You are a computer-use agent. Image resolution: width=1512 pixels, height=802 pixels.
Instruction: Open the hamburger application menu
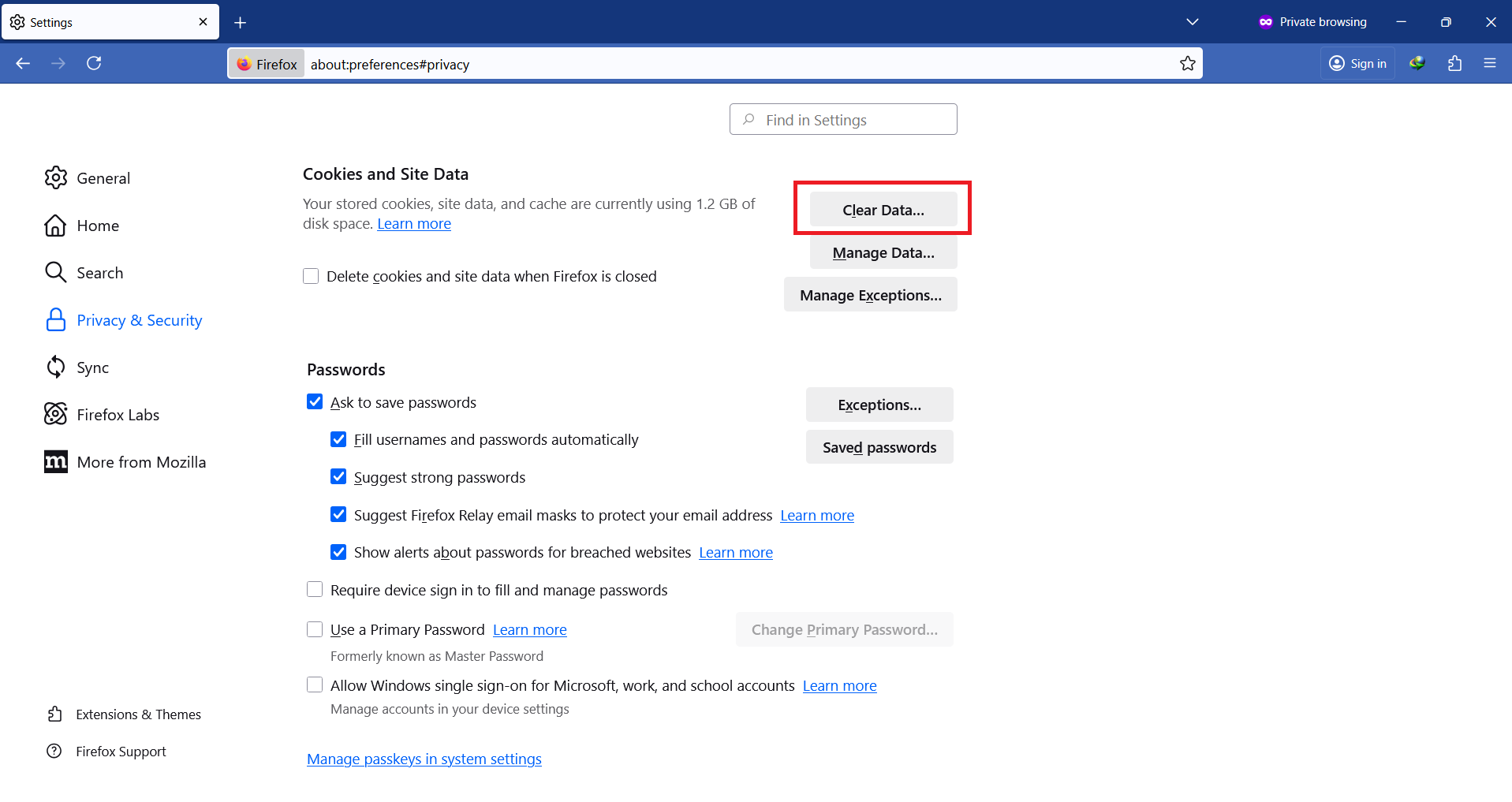1489,63
